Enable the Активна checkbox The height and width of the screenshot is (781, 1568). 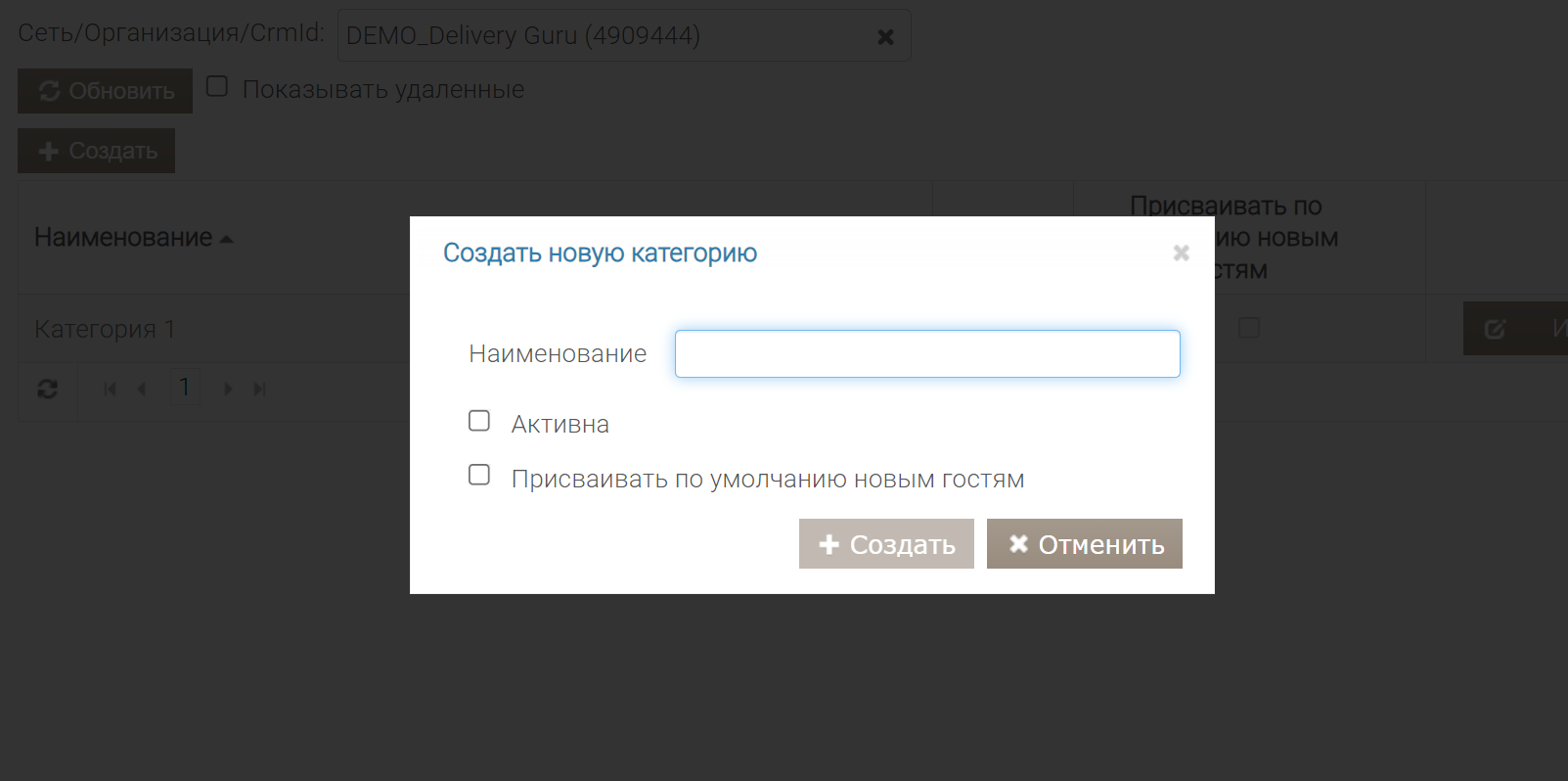(479, 421)
